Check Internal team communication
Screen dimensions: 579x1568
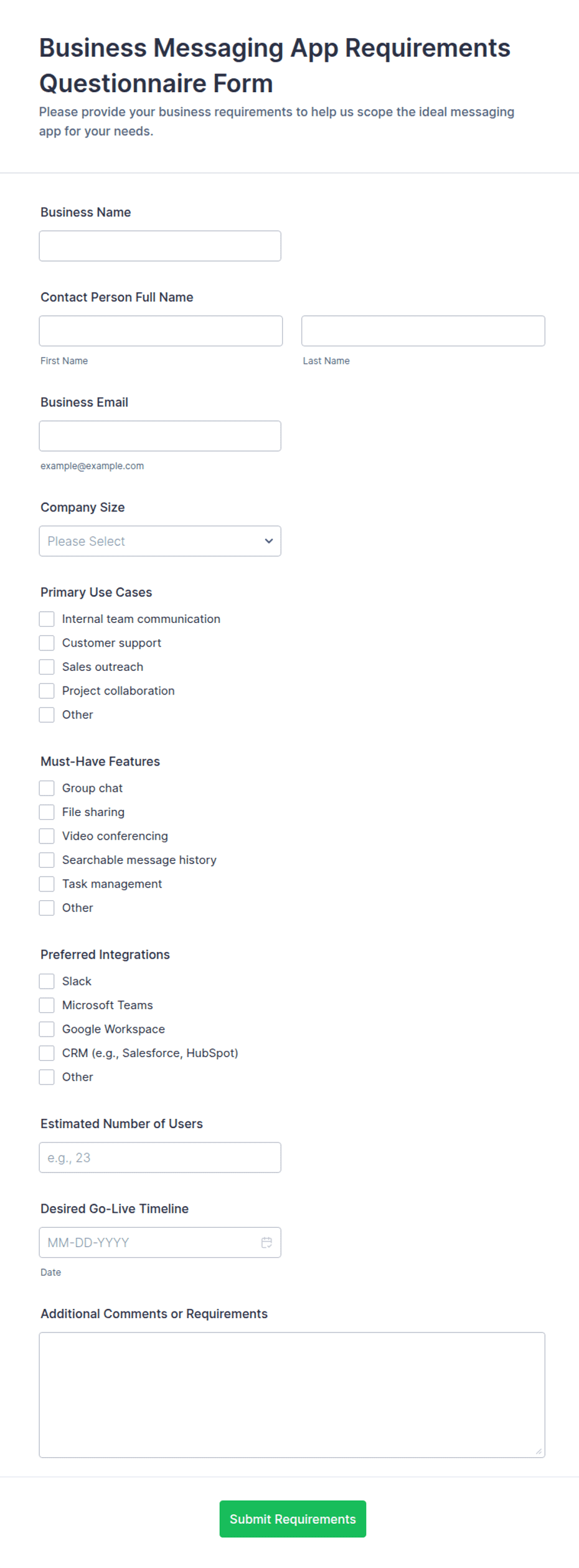47,619
